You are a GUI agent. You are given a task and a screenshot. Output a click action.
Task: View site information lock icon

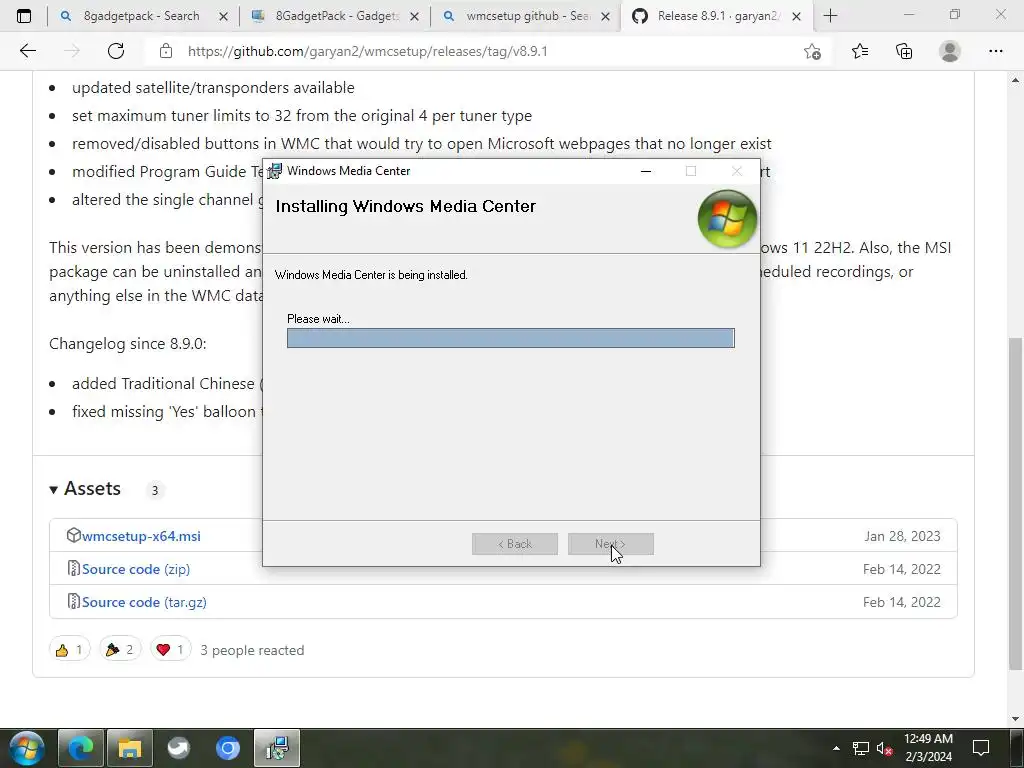coord(166,51)
